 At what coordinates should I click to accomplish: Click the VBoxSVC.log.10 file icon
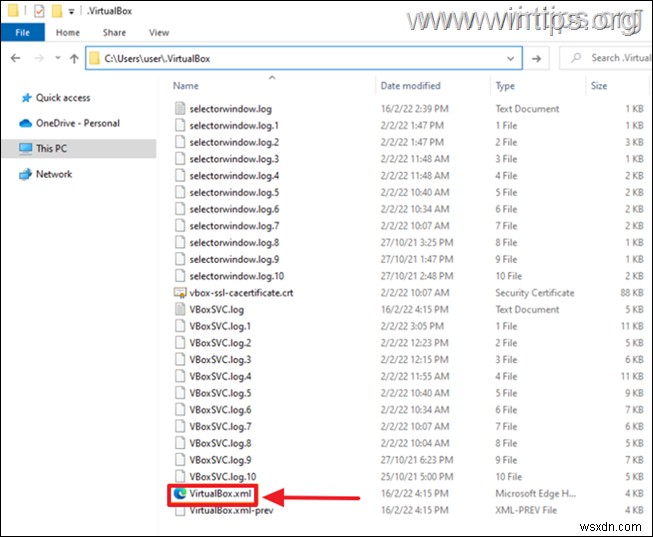tap(180, 477)
